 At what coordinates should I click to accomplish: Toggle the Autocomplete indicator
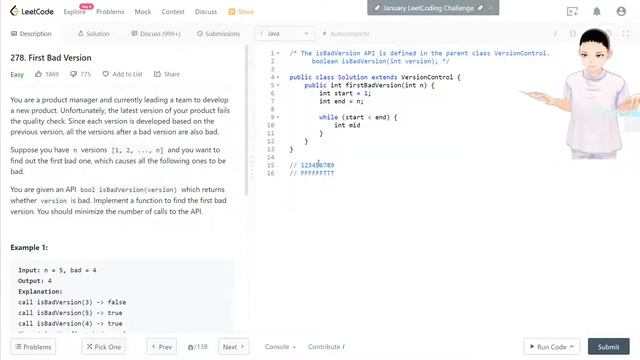pyautogui.click(x=346, y=34)
